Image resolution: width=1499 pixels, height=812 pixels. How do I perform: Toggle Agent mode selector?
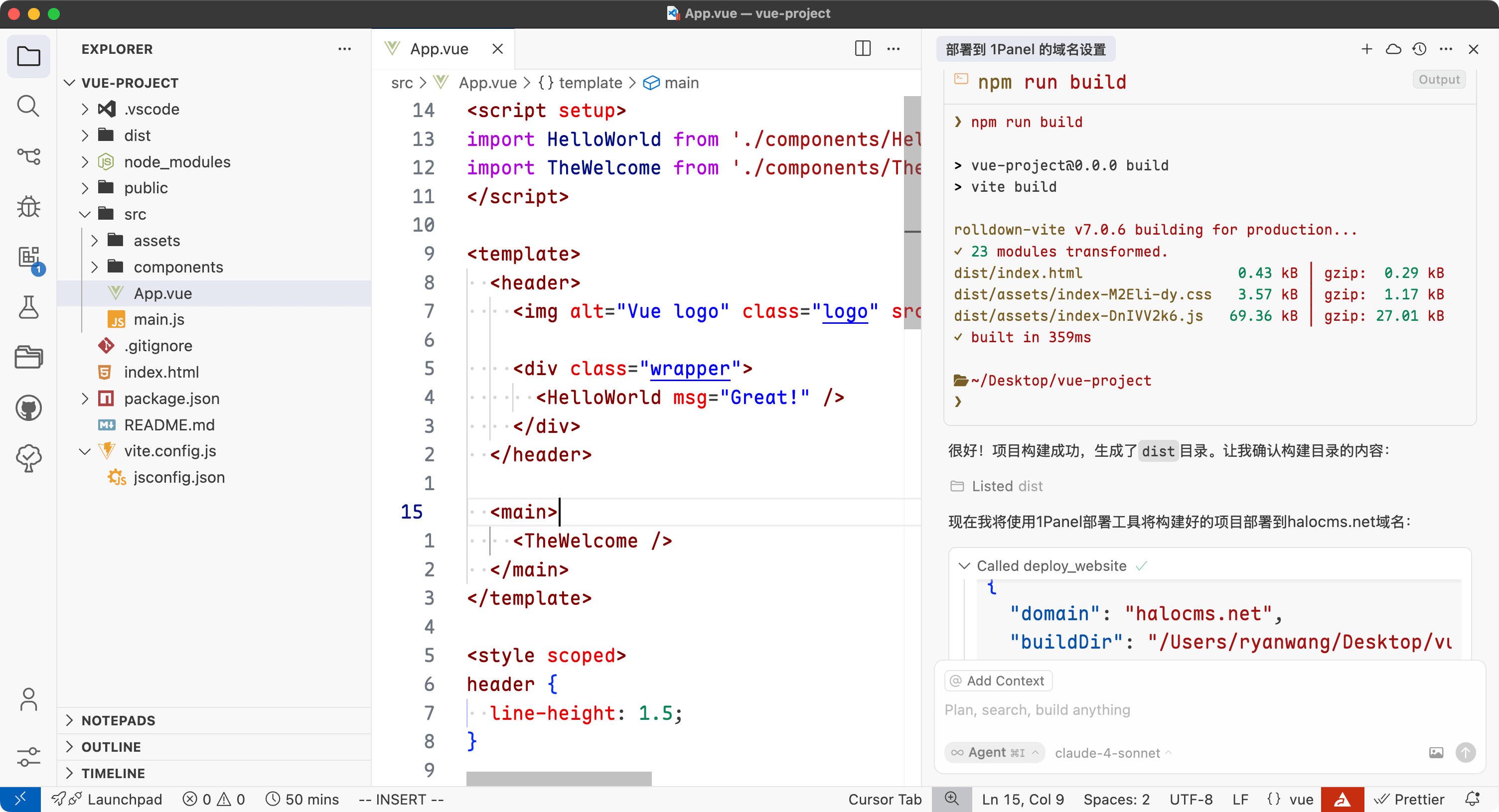(x=995, y=753)
